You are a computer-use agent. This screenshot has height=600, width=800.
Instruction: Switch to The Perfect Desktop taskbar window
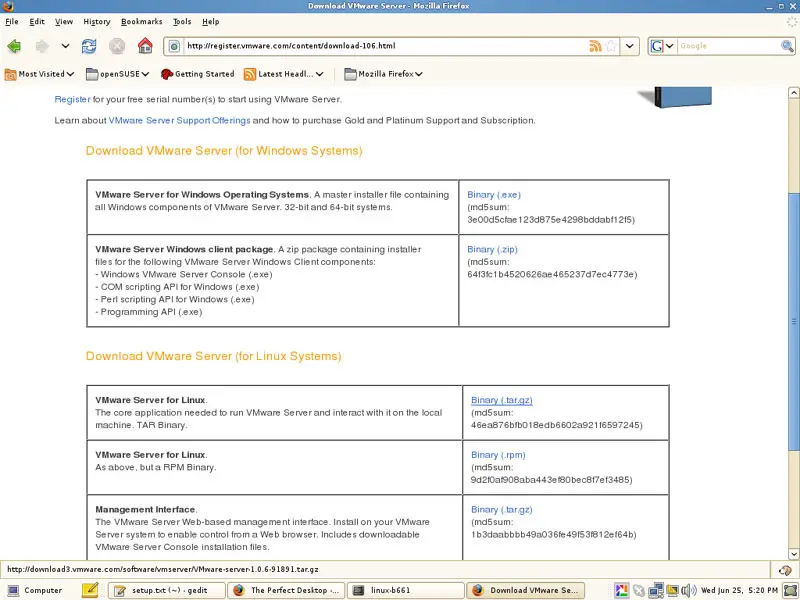coord(286,590)
